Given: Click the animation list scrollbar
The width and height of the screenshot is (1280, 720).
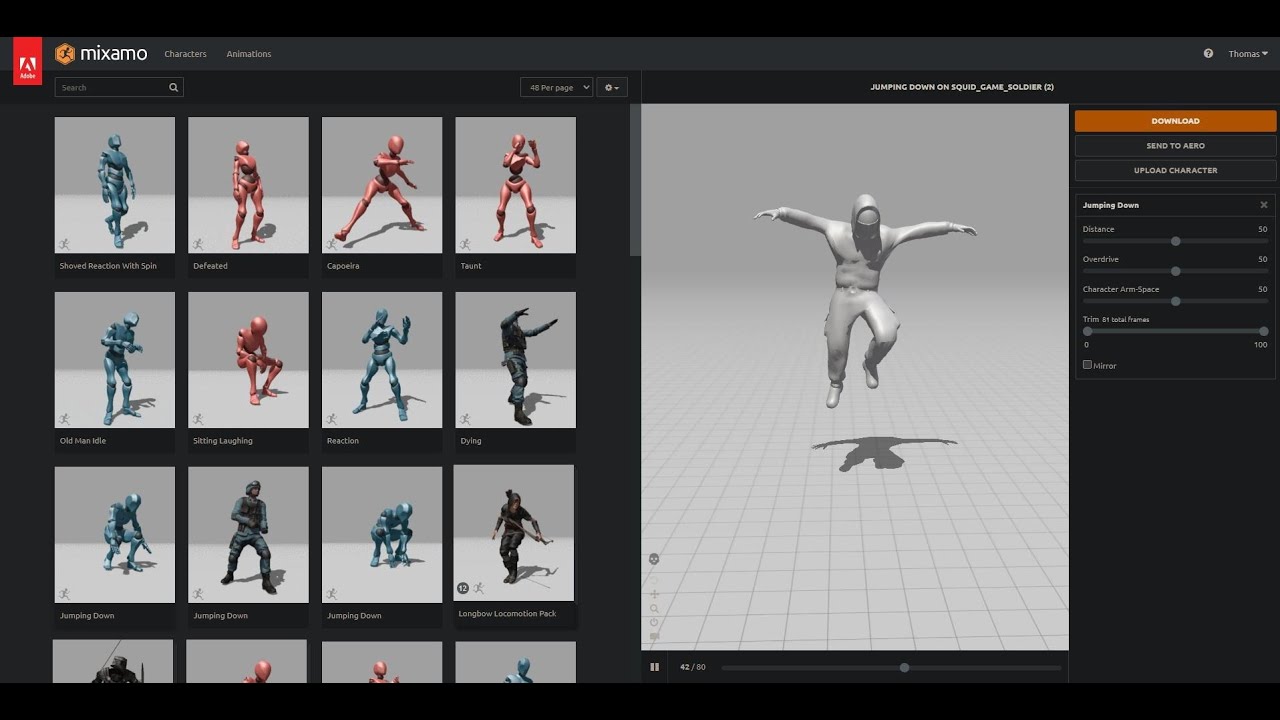Looking at the screenshot, I should (x=635, y=180).
